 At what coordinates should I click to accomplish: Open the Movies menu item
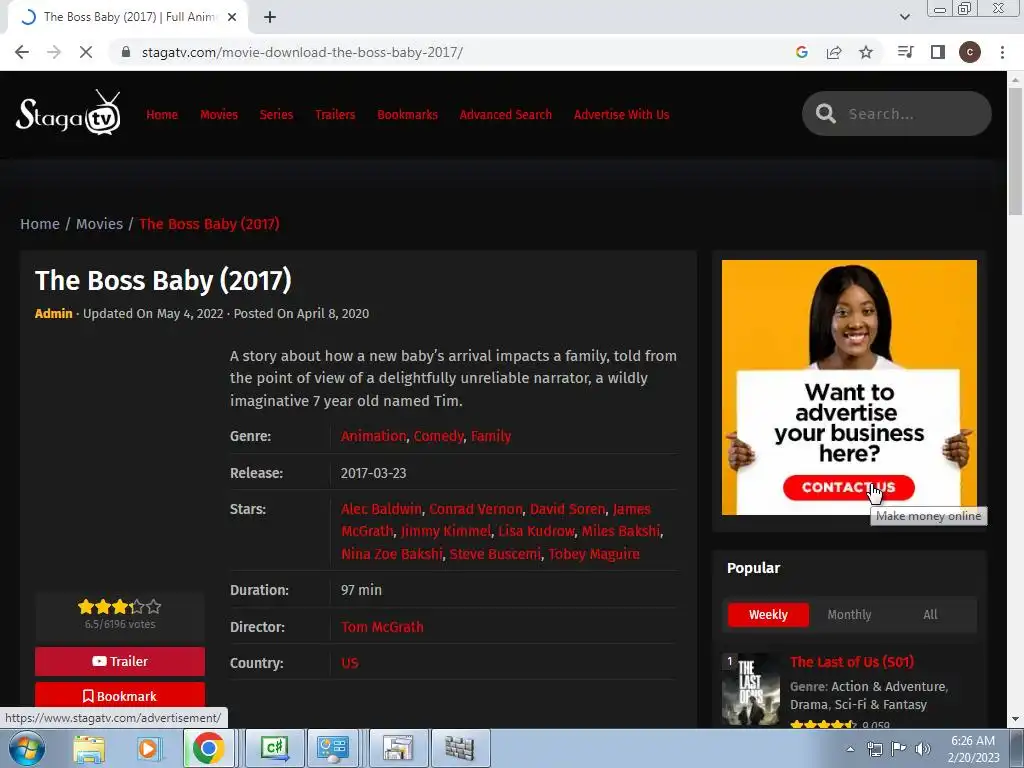tap(219, 114)
